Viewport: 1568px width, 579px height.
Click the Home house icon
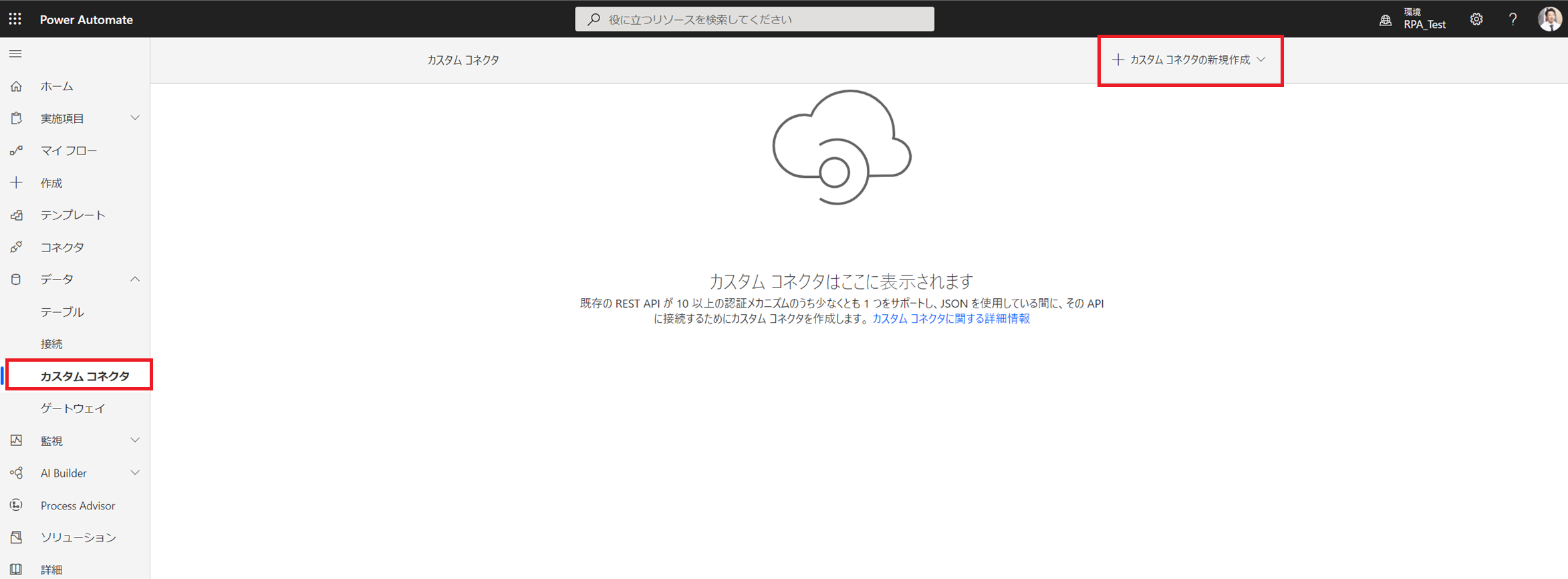[16, 86]
